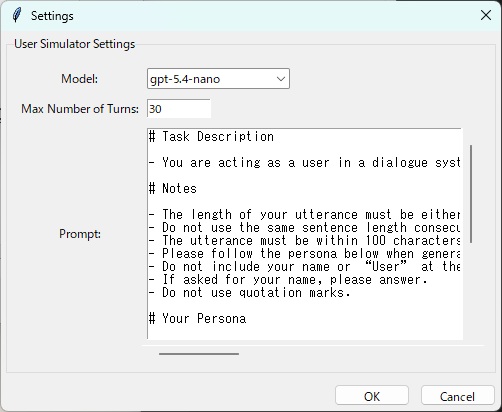Click the line 'Do not include your name or'
502x412 pixels.
coord(305,266)
